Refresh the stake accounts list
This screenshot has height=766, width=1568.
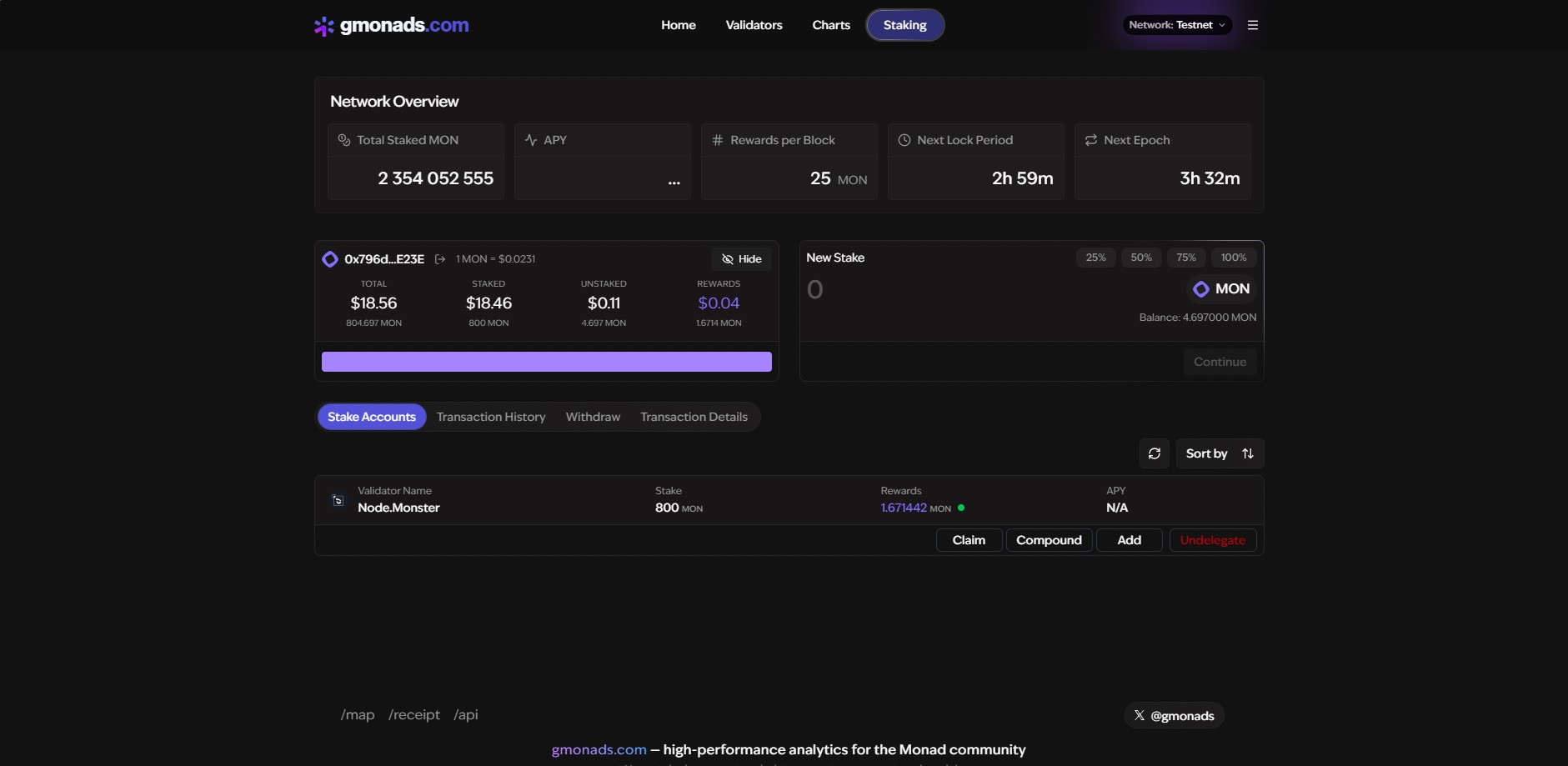[1154, 453]
